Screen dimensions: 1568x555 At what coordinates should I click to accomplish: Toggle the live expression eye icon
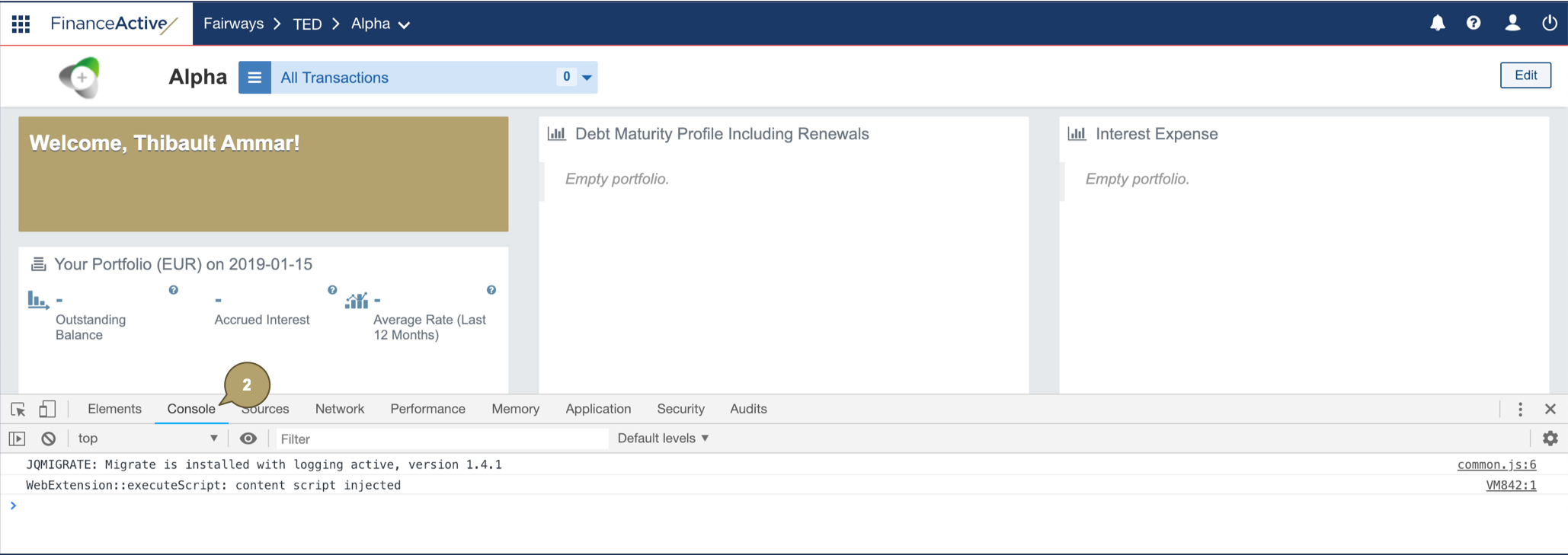(248, 439)
